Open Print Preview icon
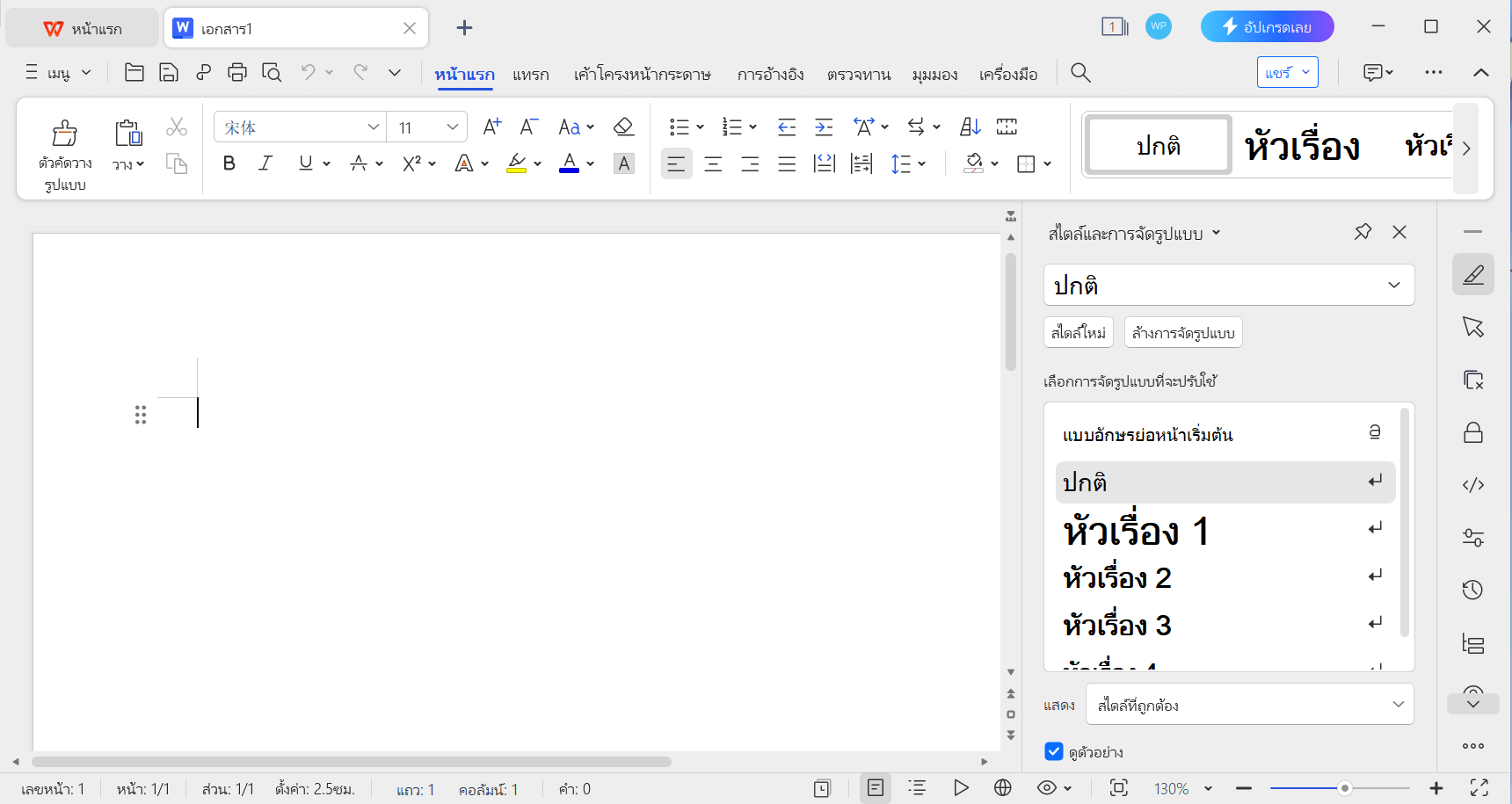This screenshot has width=1512, height=804. tap(272, 73)
